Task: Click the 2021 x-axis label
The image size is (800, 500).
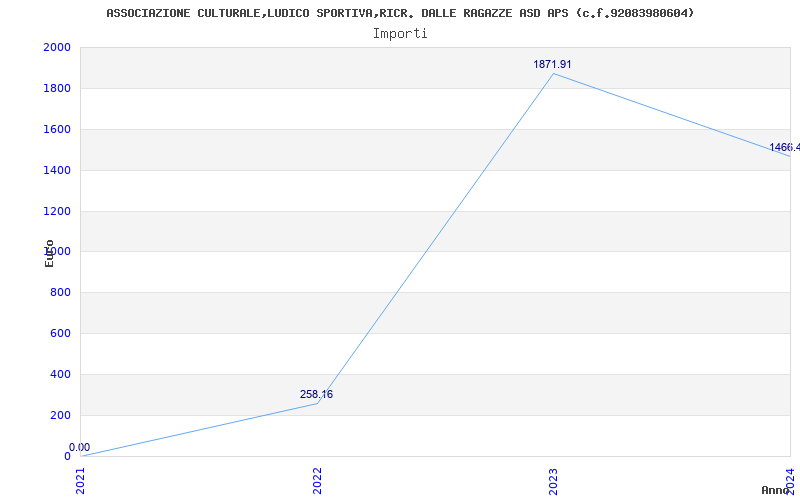Action: (81, 482)
